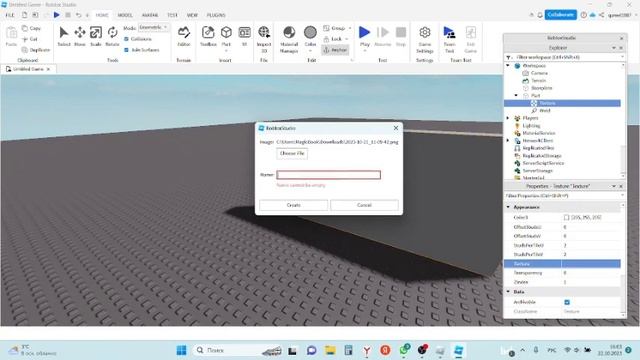Select the Weld item in the Explorer
Viewport: 640px width, 360px height.
click(544, 111)
